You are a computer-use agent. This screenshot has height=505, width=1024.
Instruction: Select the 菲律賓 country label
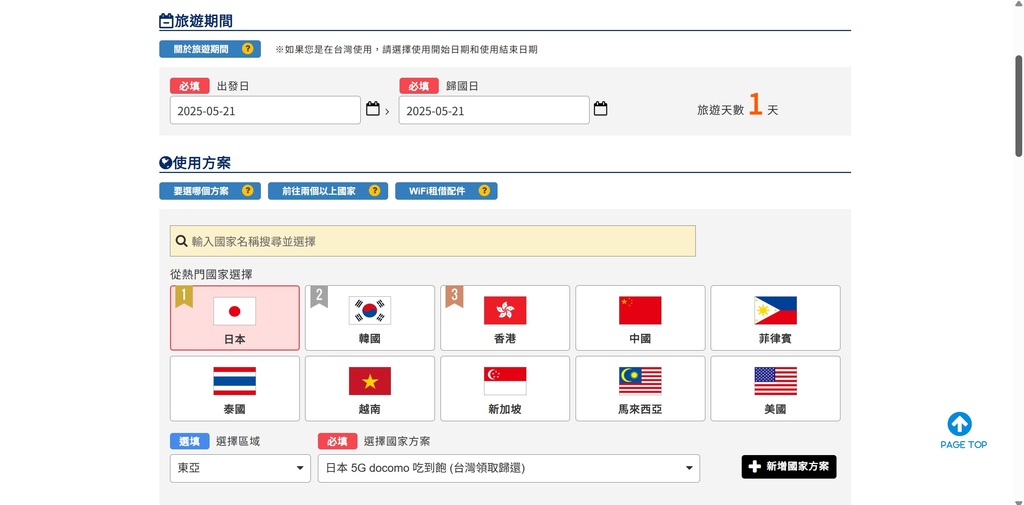pyautogui.click(x=775, y=339)
